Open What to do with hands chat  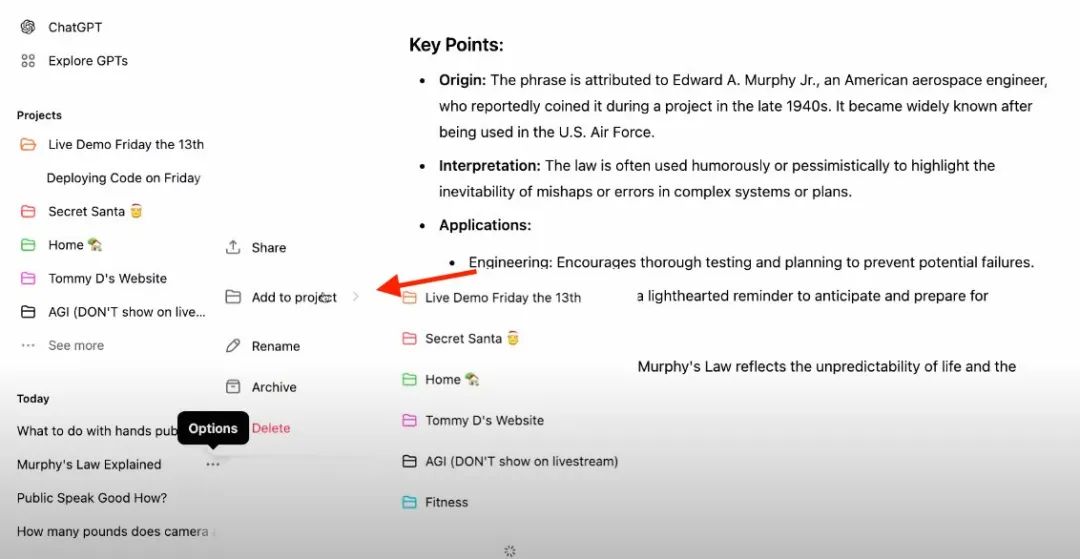[x=97, y=431]
